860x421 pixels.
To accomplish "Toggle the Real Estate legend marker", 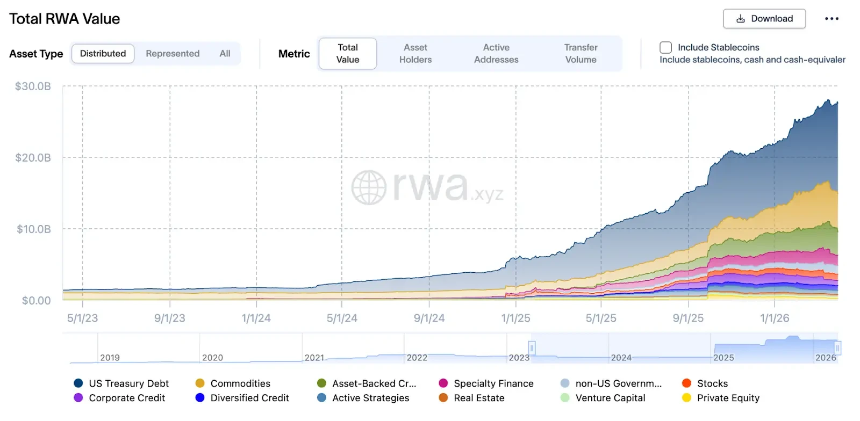I will tap(443, 398).
